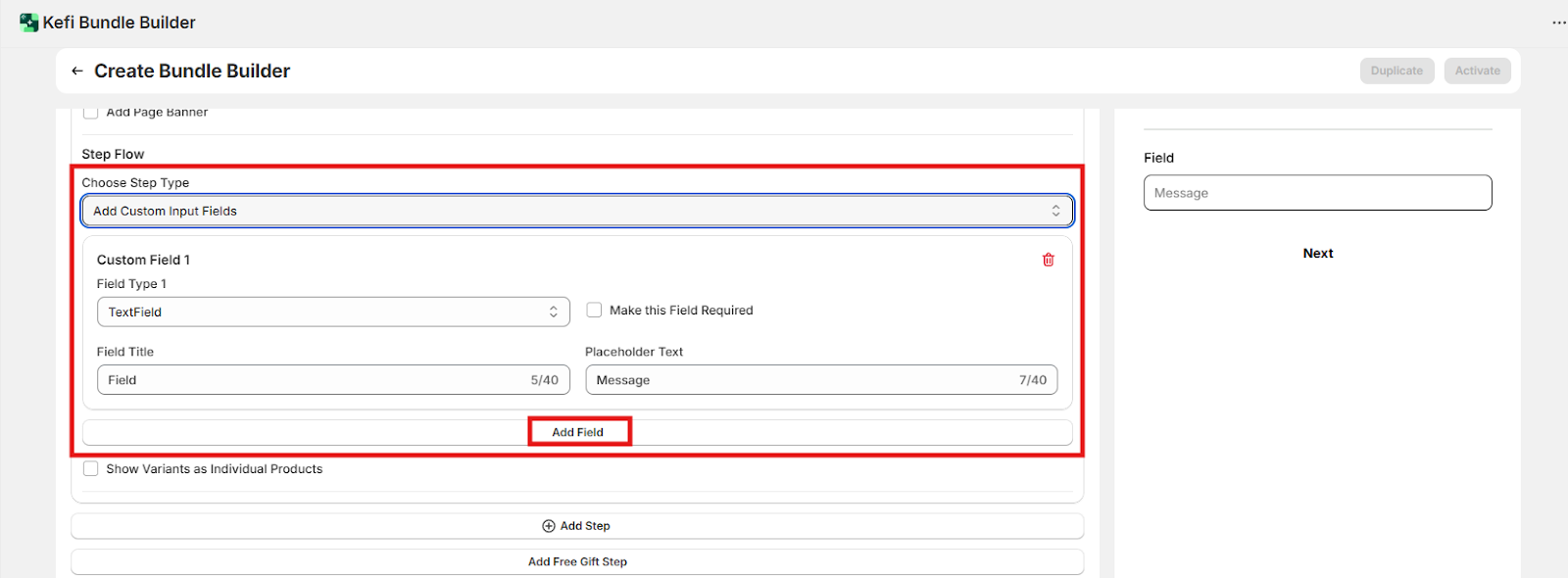Click the Create Bundle Builder page title

click(192, 72)
